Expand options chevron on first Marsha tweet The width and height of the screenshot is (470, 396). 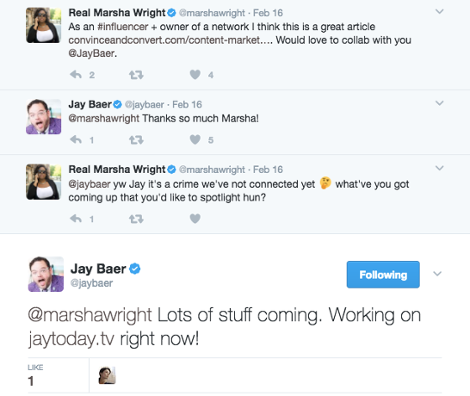(439, 12)
